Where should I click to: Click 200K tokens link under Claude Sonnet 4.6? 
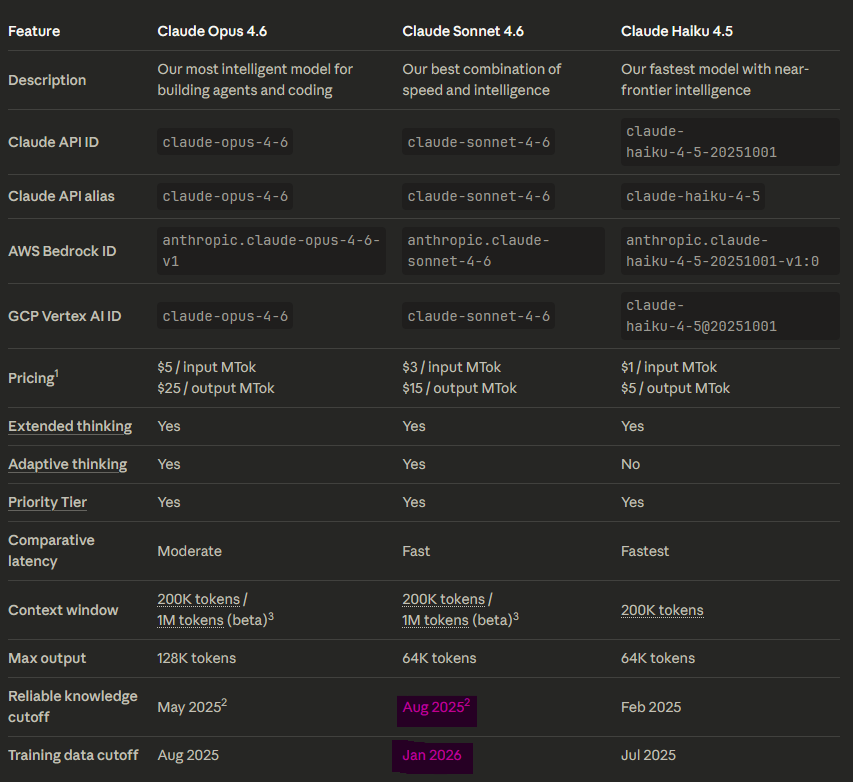[x=443, y=599]
